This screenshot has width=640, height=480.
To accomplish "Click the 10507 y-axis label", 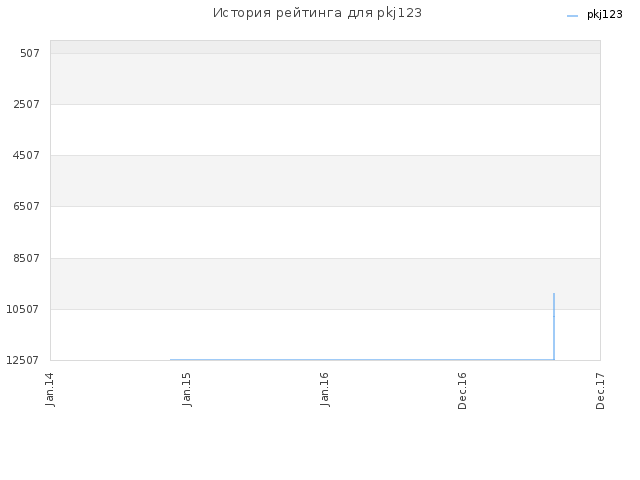I will tap(23, 309).
